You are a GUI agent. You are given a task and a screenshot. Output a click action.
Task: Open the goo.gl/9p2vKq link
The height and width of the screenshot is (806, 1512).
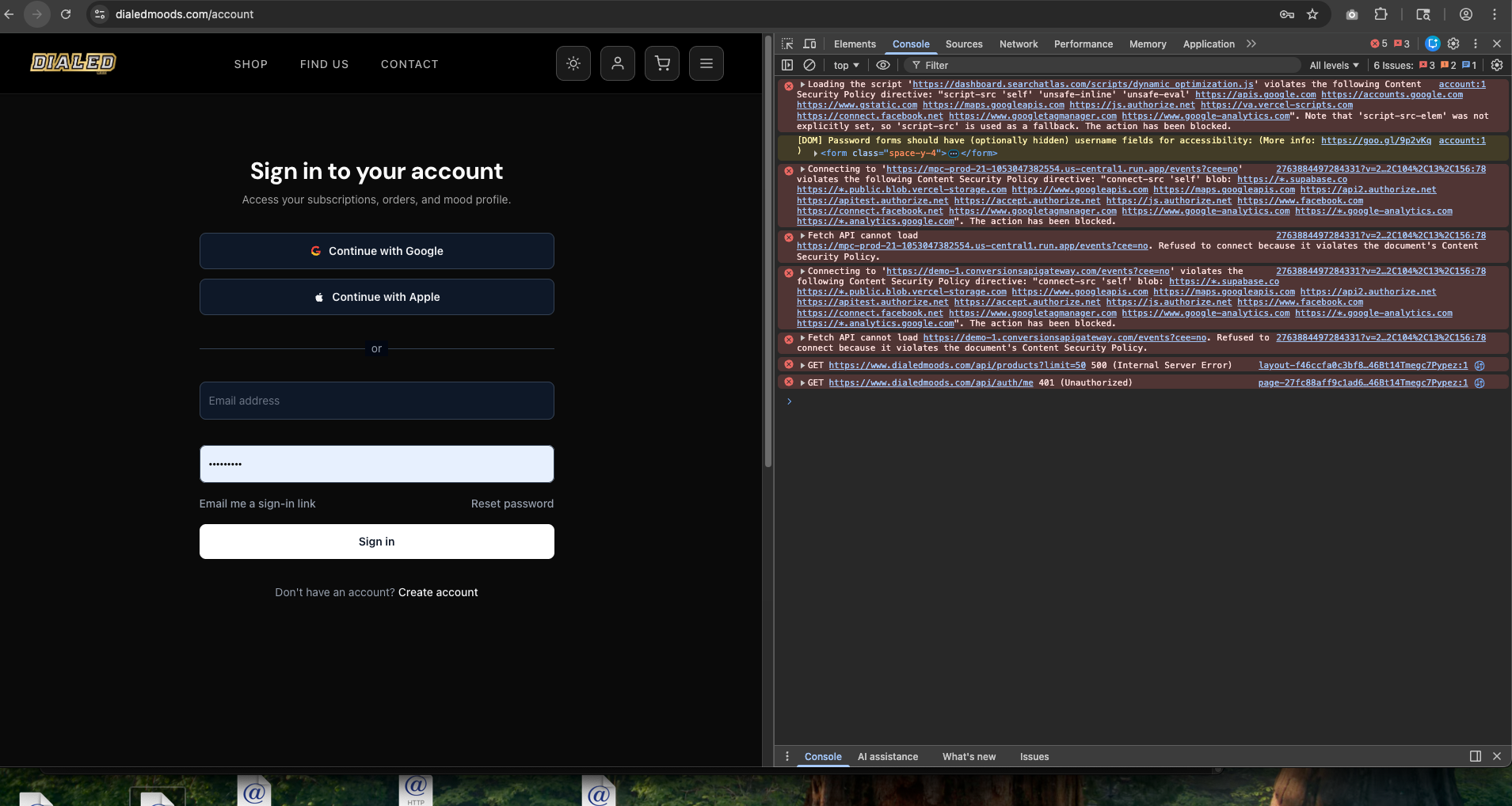pos(1376,141)
